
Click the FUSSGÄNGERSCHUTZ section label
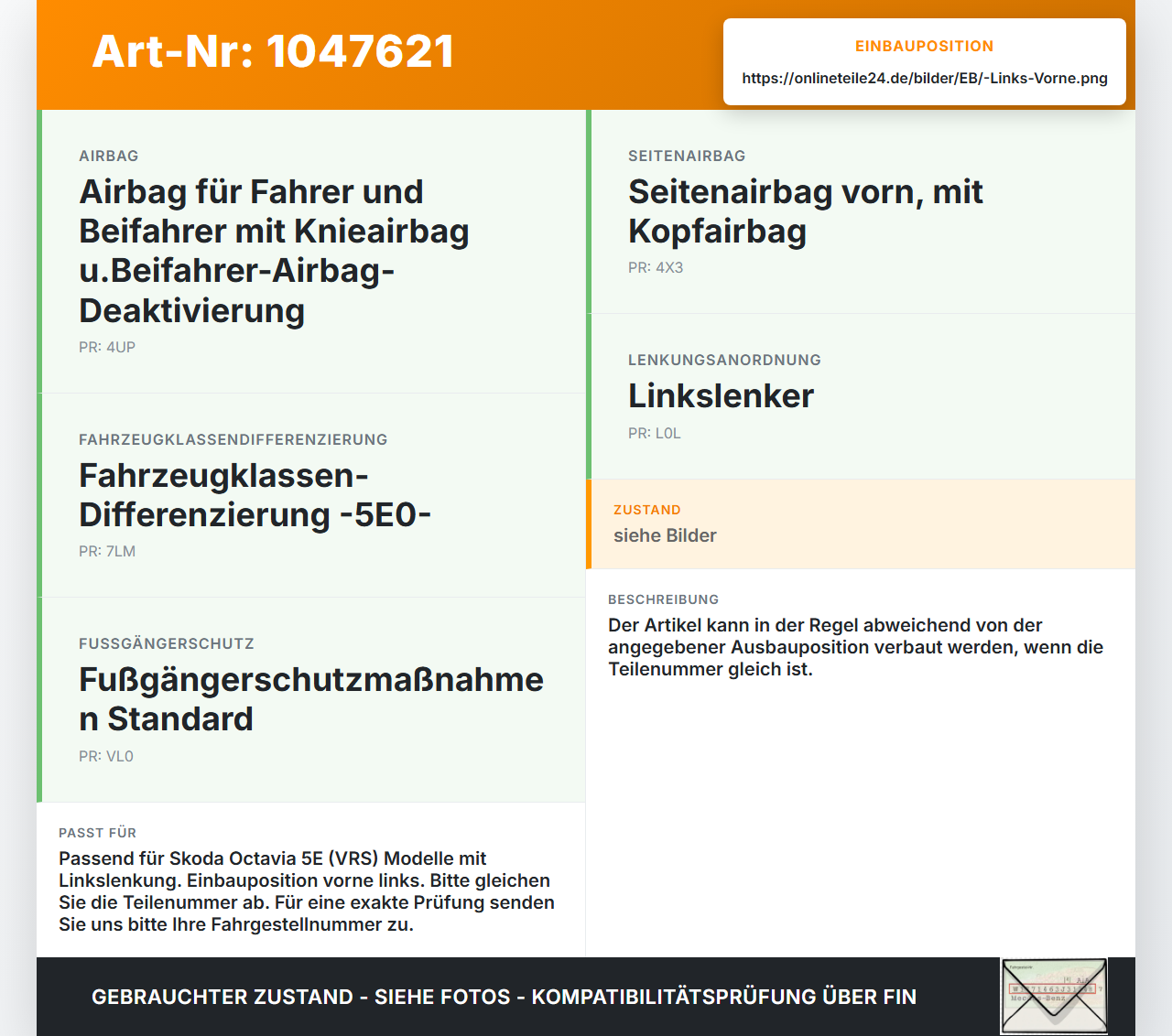[x=167, y=643]
